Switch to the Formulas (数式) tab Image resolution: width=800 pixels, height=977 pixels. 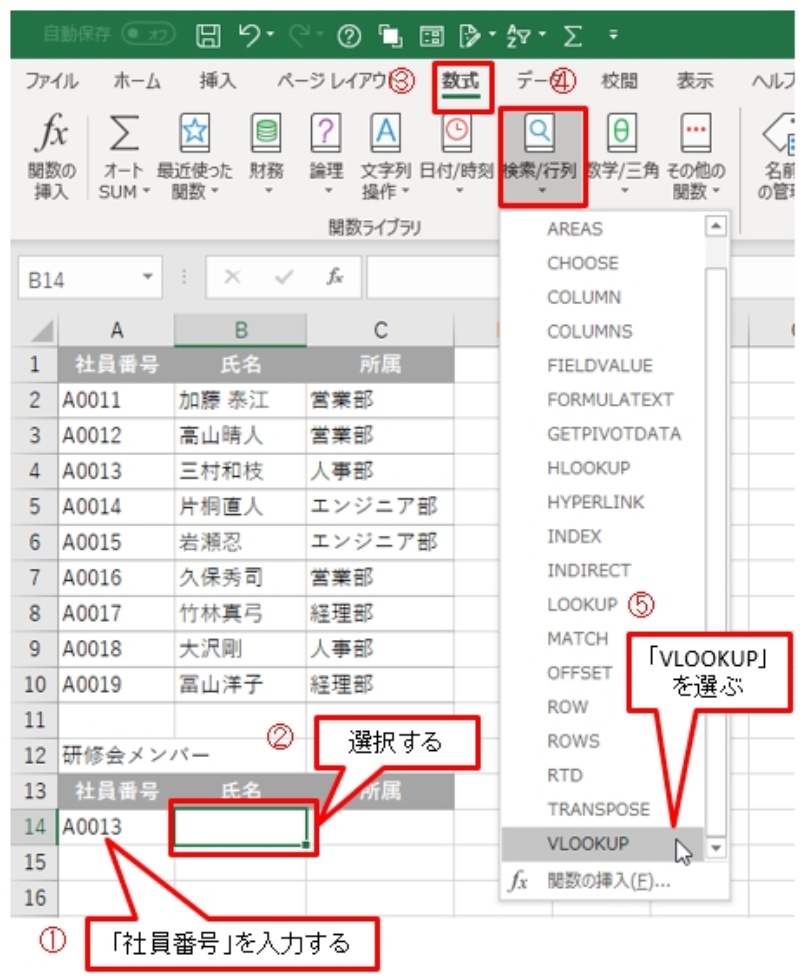coord(461,82)
